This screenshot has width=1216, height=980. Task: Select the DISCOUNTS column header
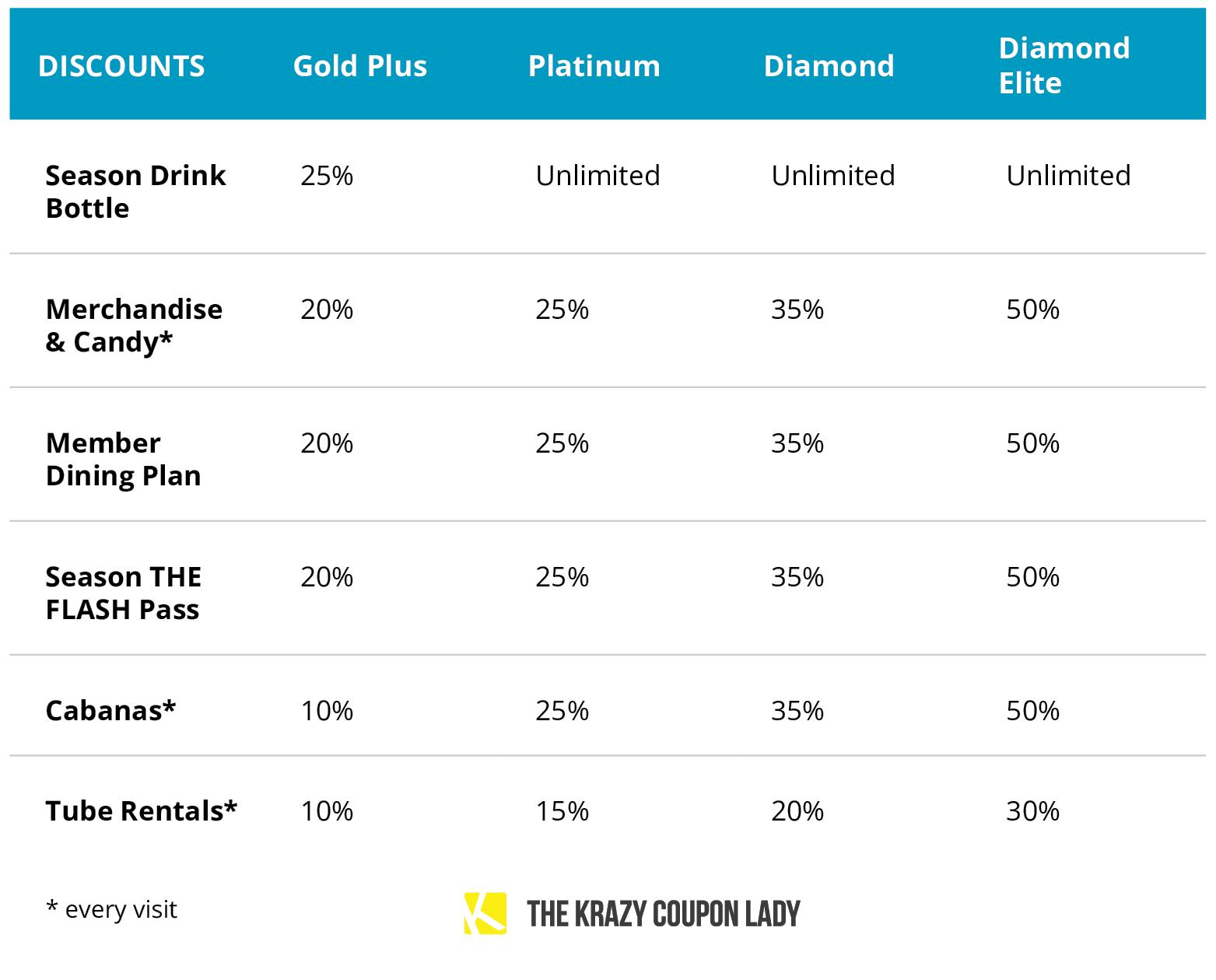121,66
